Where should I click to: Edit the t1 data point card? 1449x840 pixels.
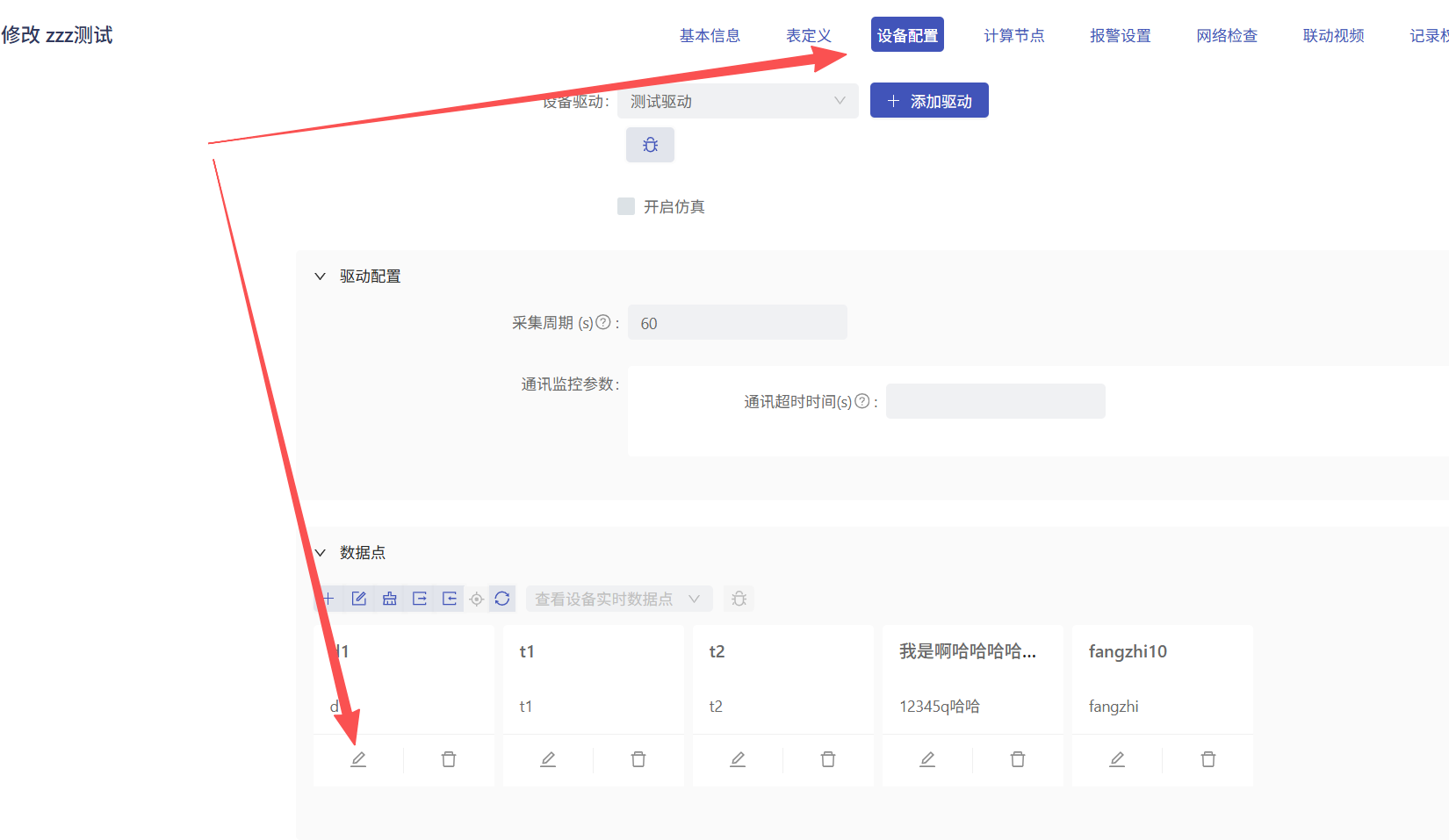(548, 759)
